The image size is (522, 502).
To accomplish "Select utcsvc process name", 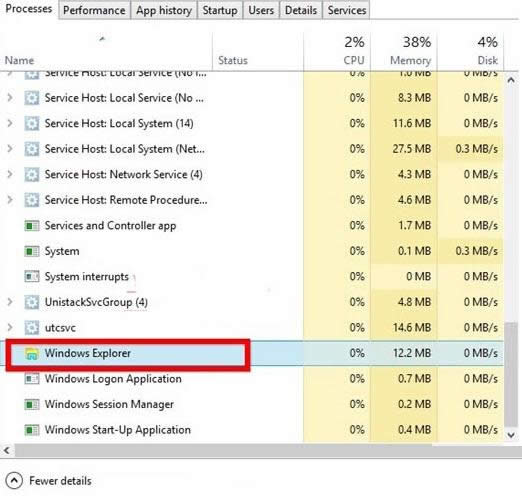I will pos(60,328).
